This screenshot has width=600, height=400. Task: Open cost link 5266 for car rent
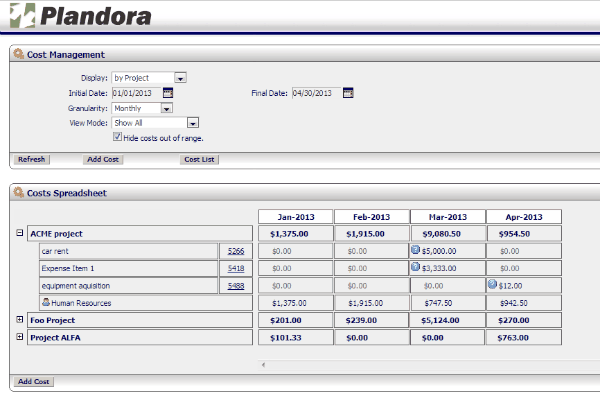236,251
